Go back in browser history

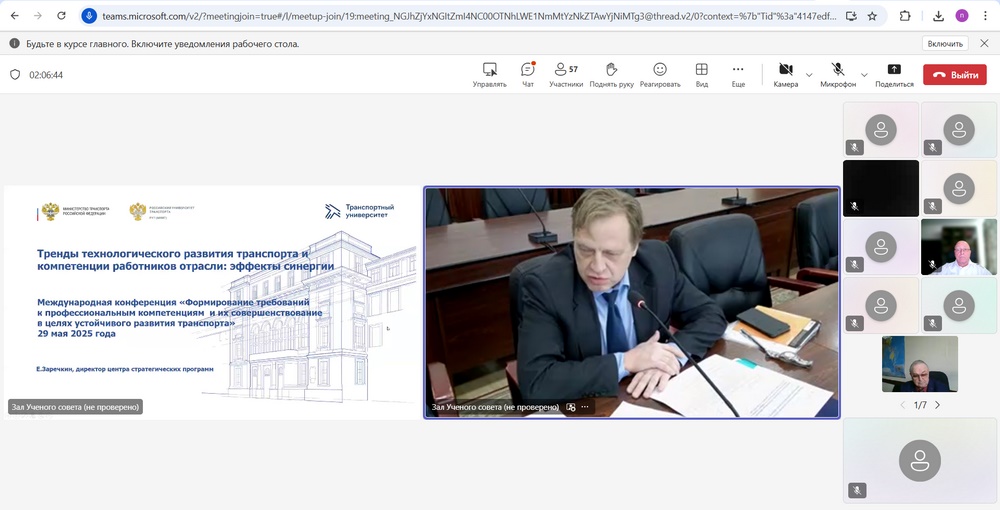pyautogui.click(x=15, y=16)
